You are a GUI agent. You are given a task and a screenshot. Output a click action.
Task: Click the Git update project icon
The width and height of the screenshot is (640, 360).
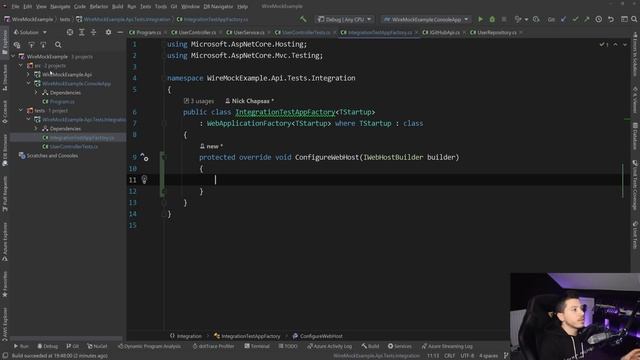pos(563,19)
